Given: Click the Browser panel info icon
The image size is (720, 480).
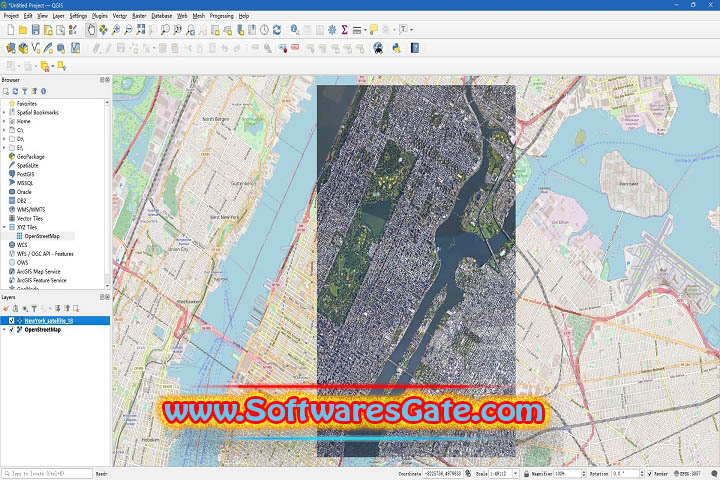Looking at the screenshot, I should pos(44,91).
